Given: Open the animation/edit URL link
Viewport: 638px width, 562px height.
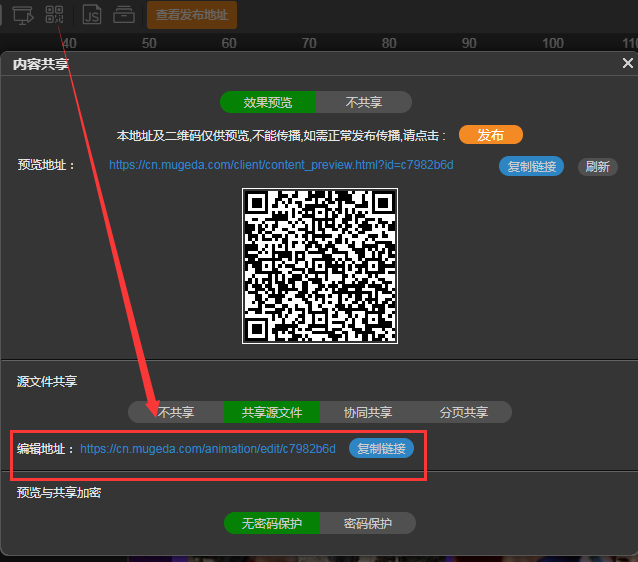Looking at the screenshot, I should pos(208,449).
